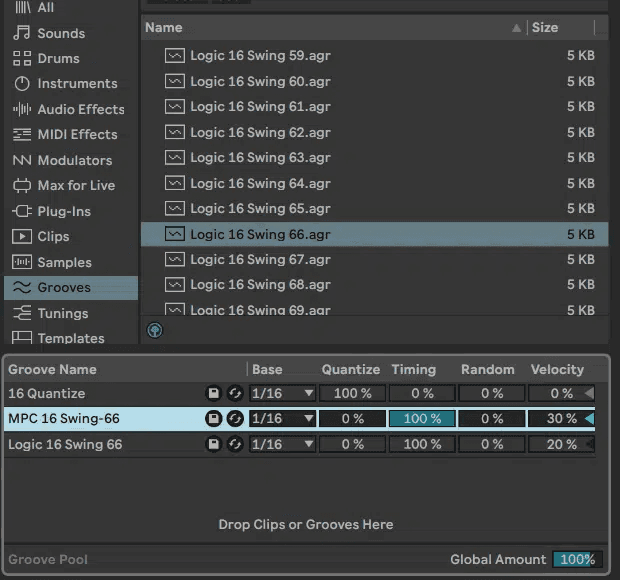This screenshot has width=620, height=580.
Task: Click Drop Clips or Grooves Here area
Action: click(x=306, y=524)
